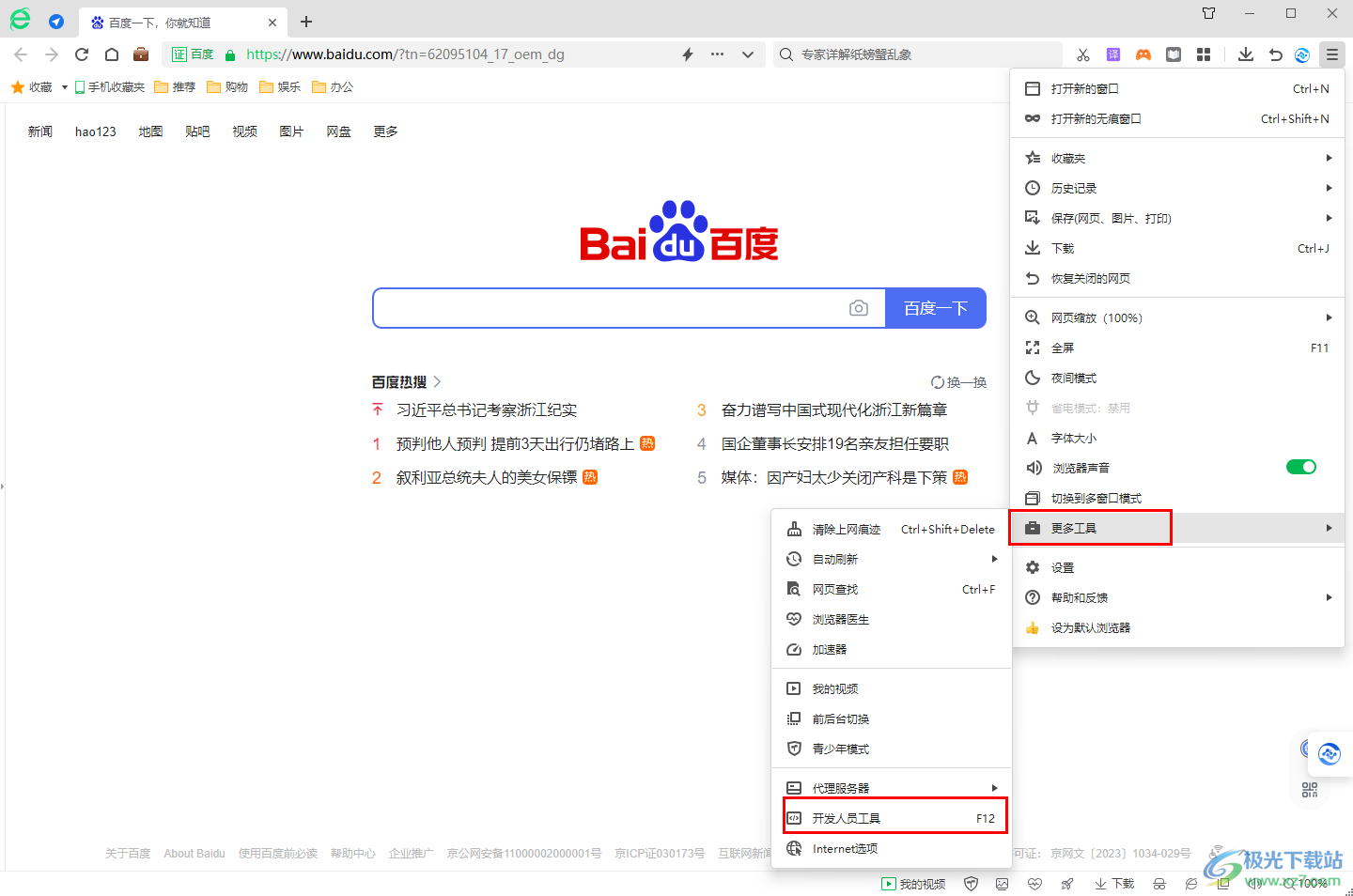Open the 新闻 link

coord(40,131)
